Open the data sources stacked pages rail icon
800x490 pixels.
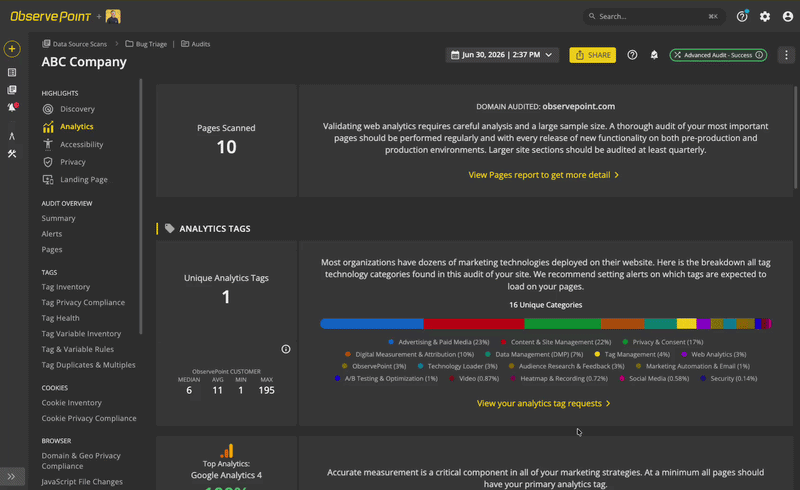[12, 90]
